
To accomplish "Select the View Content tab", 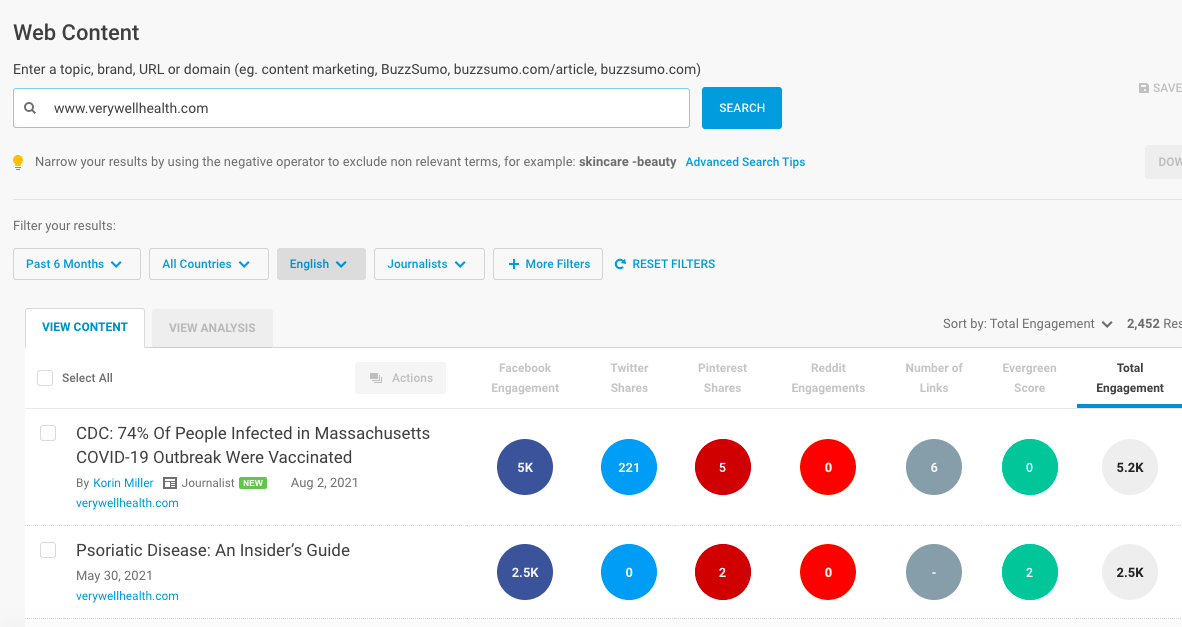I will [x=85, y=327].
